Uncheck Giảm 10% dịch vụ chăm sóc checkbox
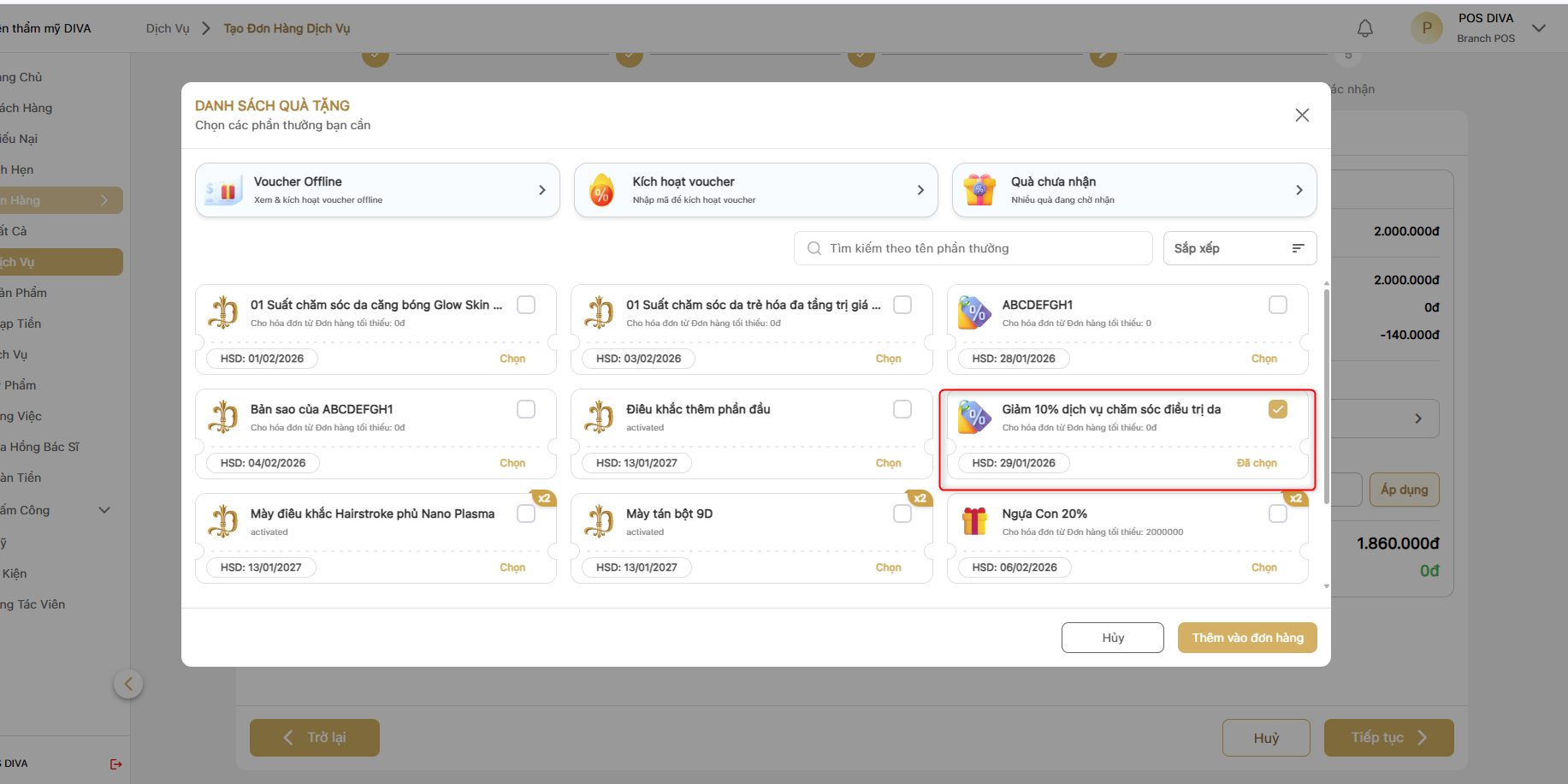 (x=1277, y=409)
